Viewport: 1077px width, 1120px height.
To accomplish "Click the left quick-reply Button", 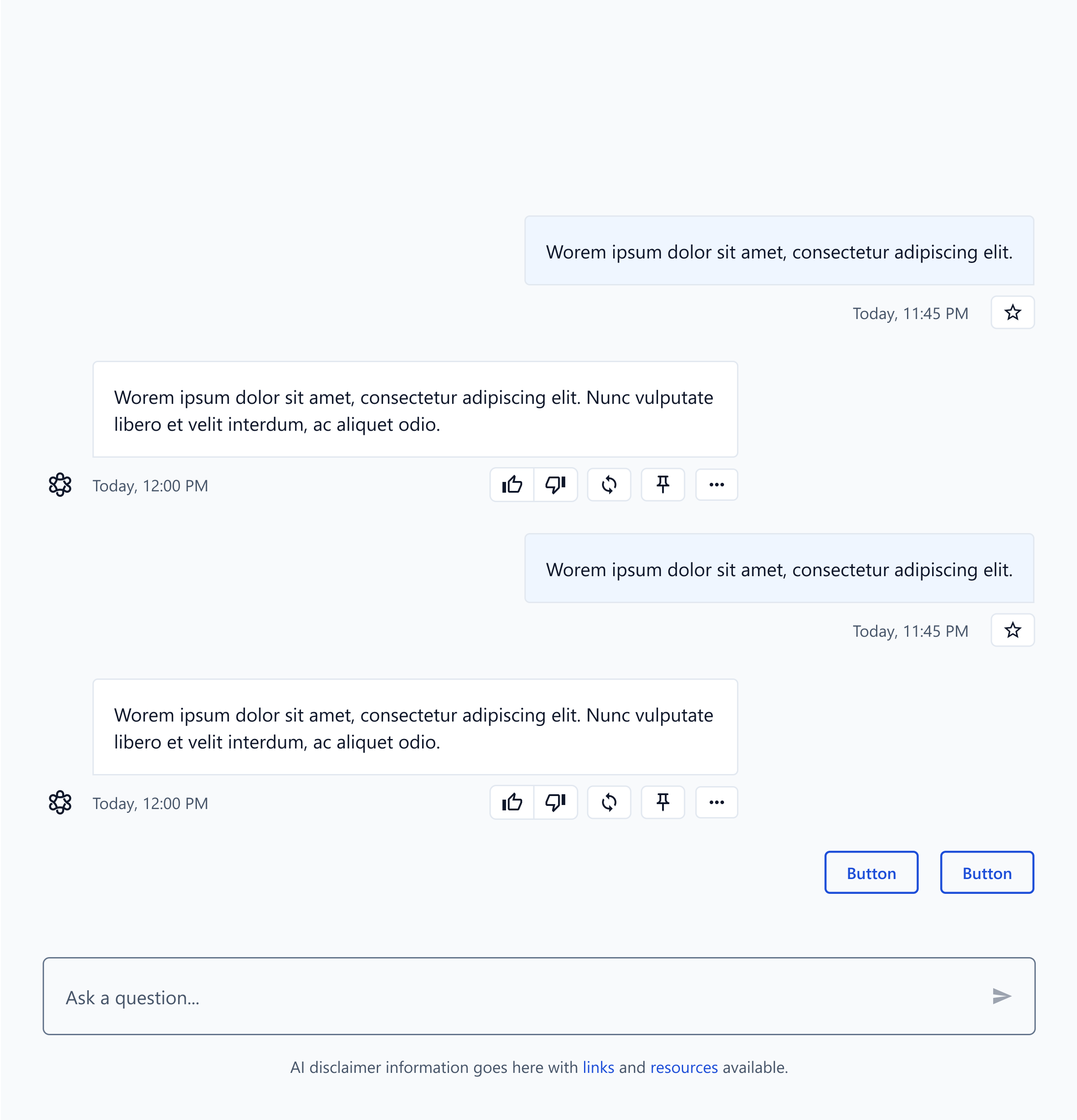I will [x=871, y=873].
